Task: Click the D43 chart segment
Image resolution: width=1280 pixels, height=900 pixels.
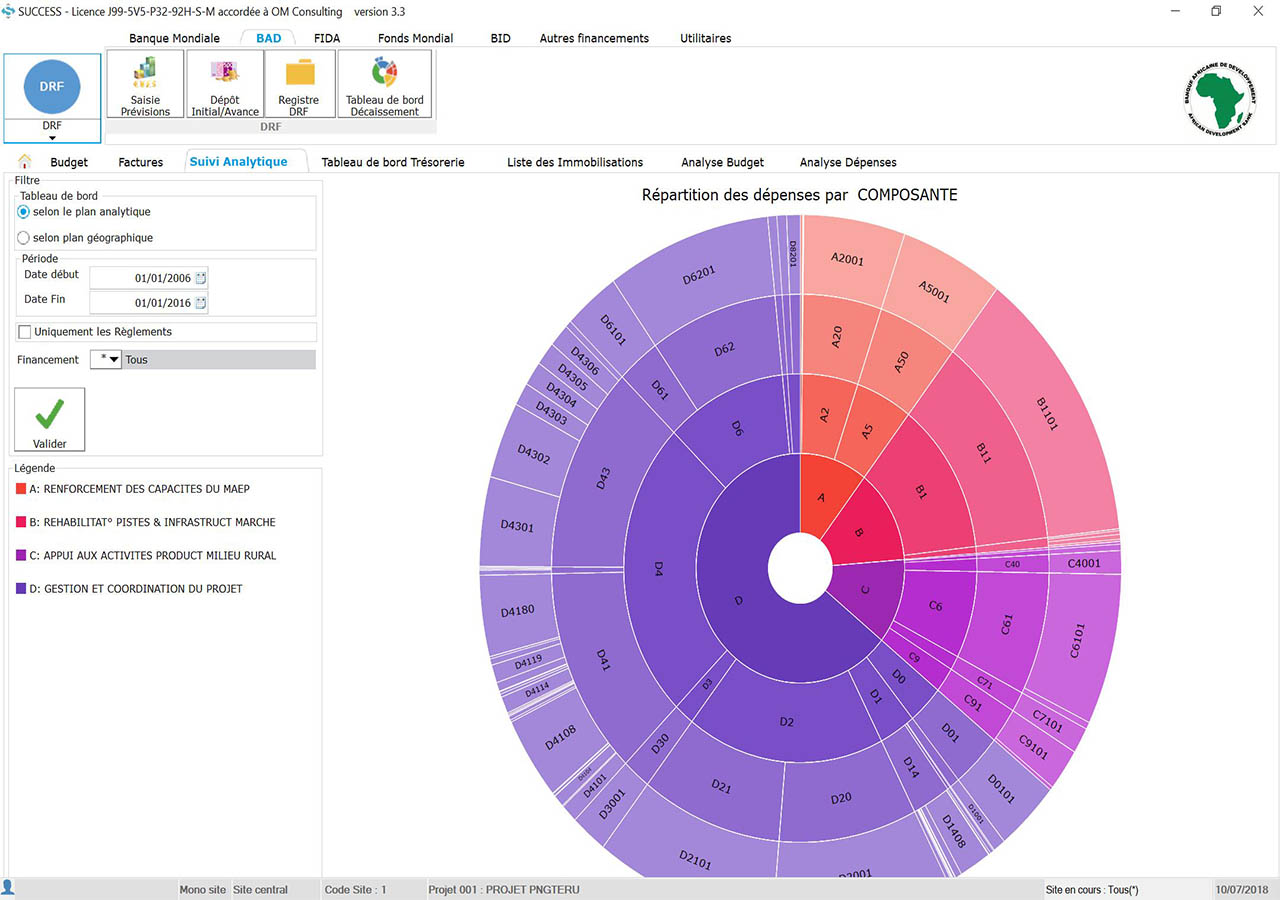Action: tap(603, 477)
